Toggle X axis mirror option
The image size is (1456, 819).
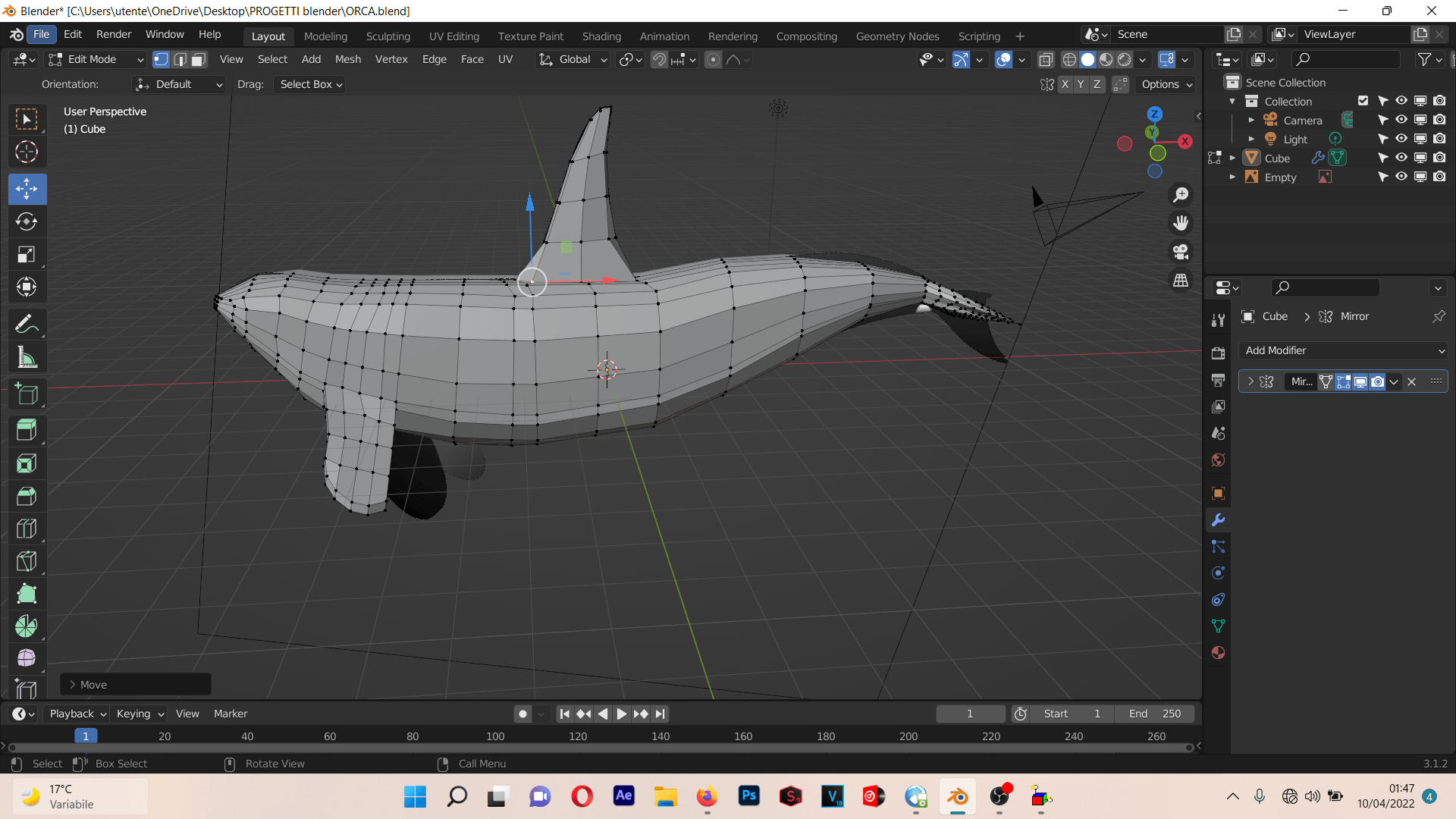[x=1065, y=84]
